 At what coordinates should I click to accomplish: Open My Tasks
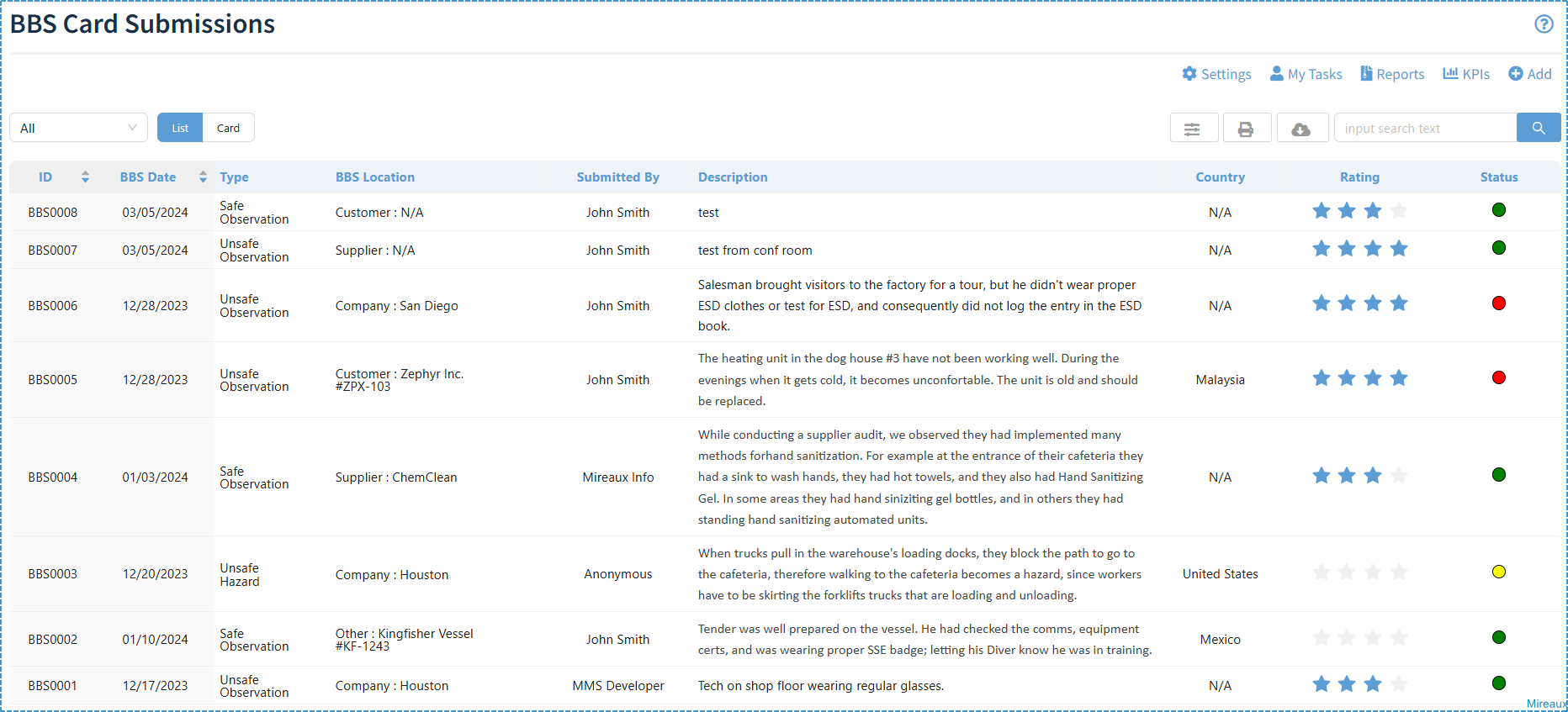coord(1306,74)
